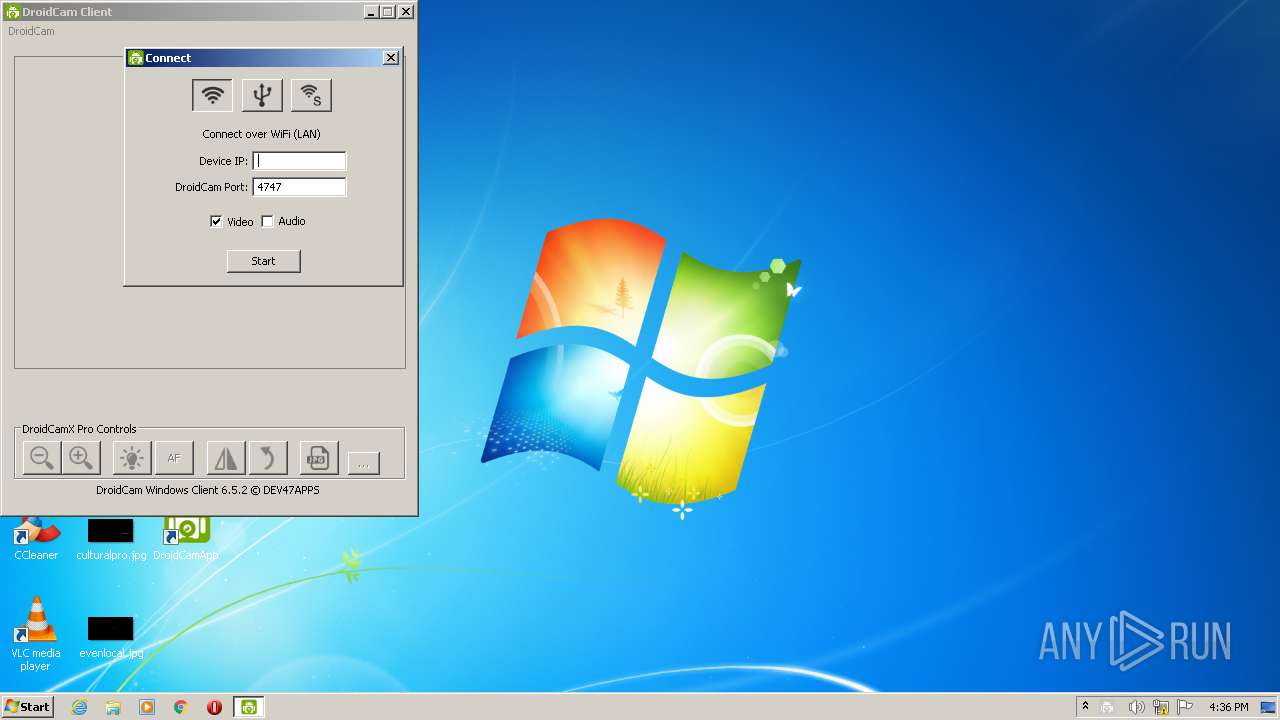
Task: Select the WiFi connection mode icon
Action: pos(212,95)
